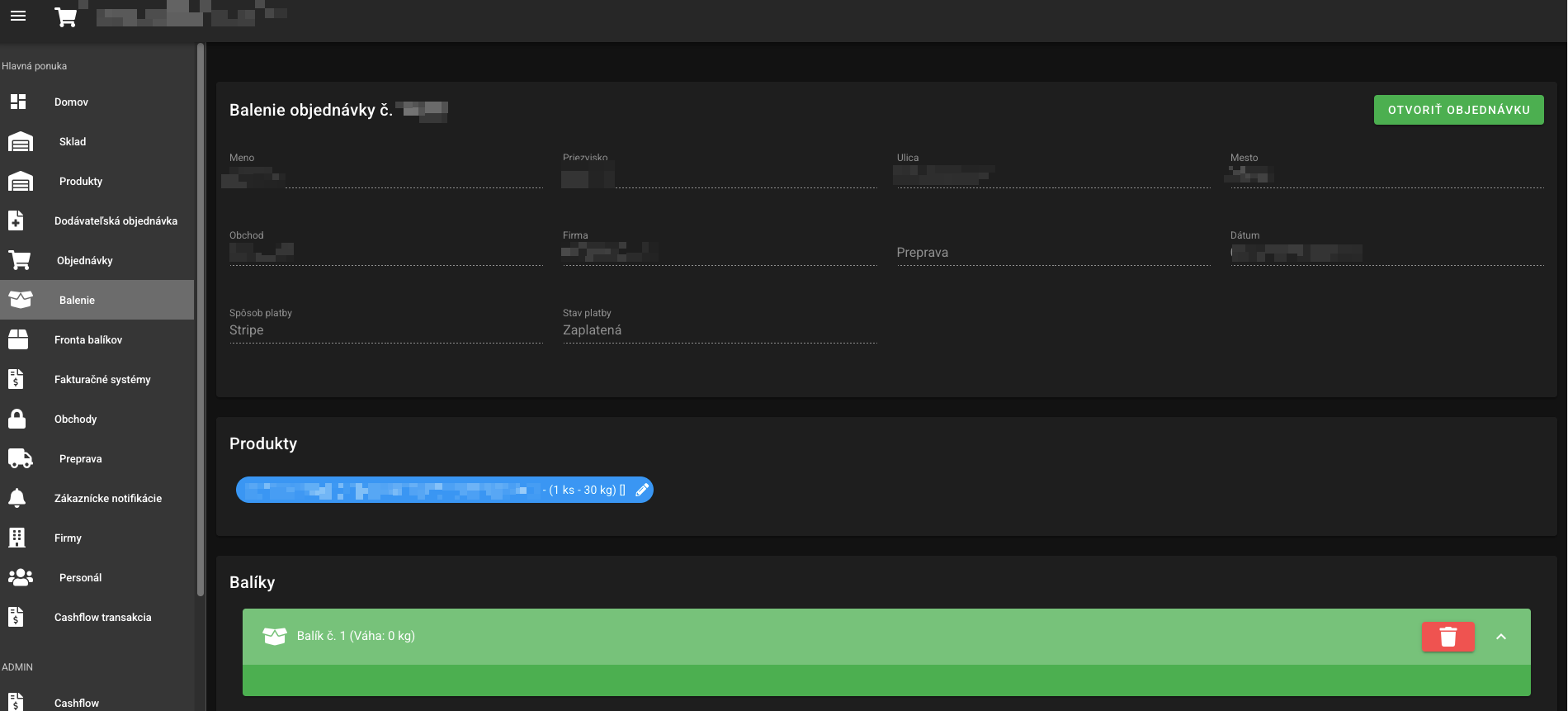1568x711 pixels.
Task: Click the sidebar vertical scrollbar
Action: pyautogui.click(x=201, y=320)
